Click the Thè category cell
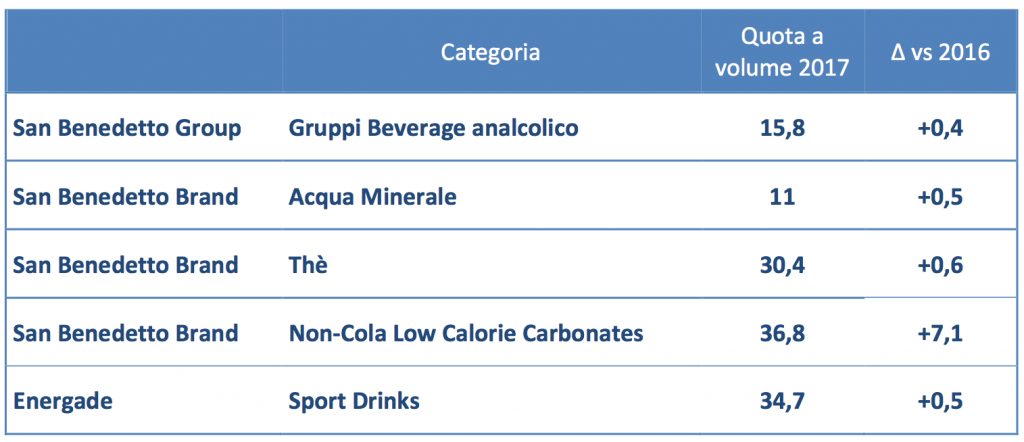The width and height of the screenshot is (1024, 442). pos(308,265)
